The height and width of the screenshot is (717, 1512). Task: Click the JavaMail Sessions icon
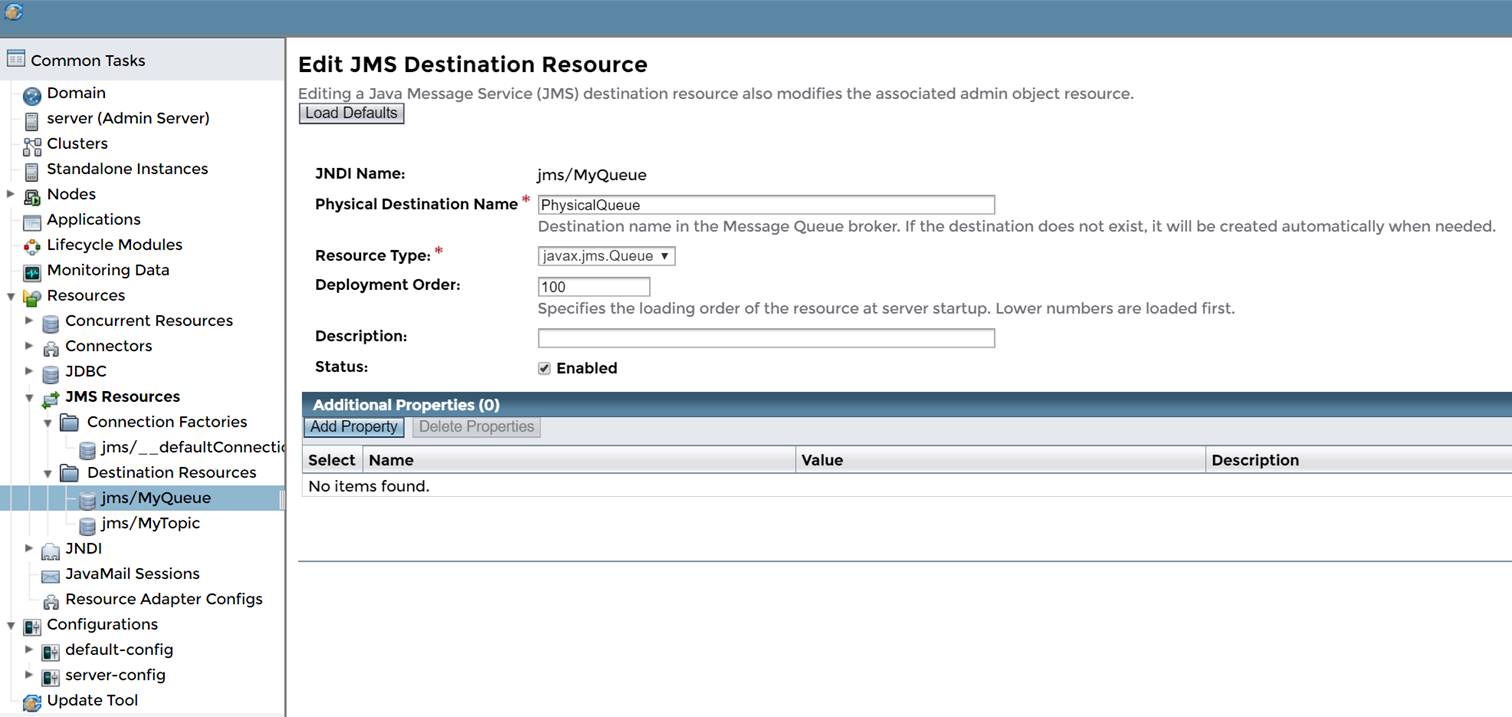point(51,573)
